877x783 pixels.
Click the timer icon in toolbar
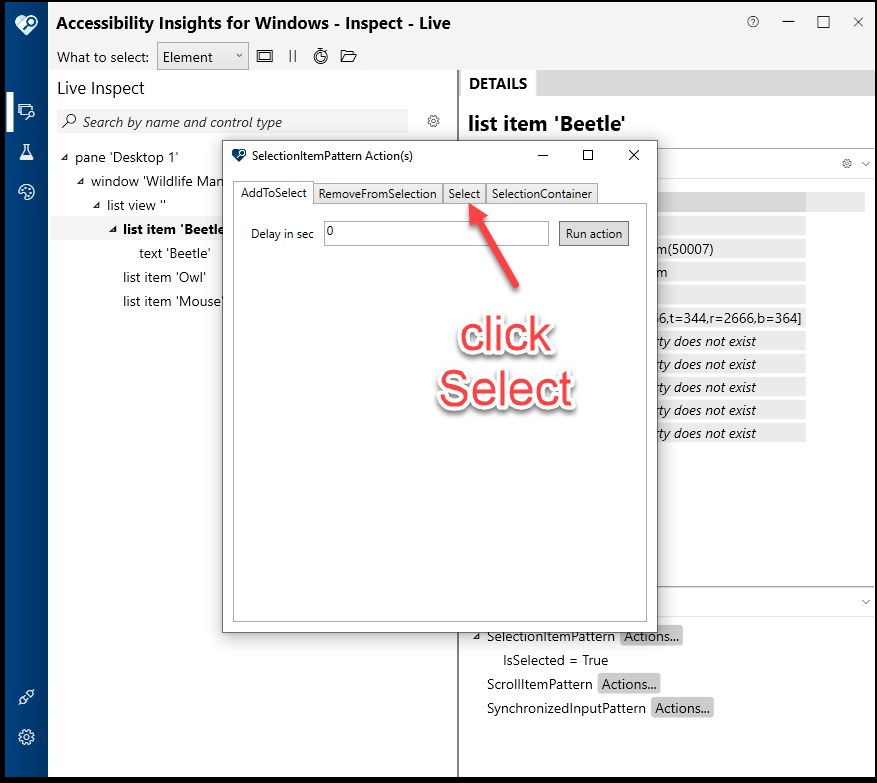(320, 56)
